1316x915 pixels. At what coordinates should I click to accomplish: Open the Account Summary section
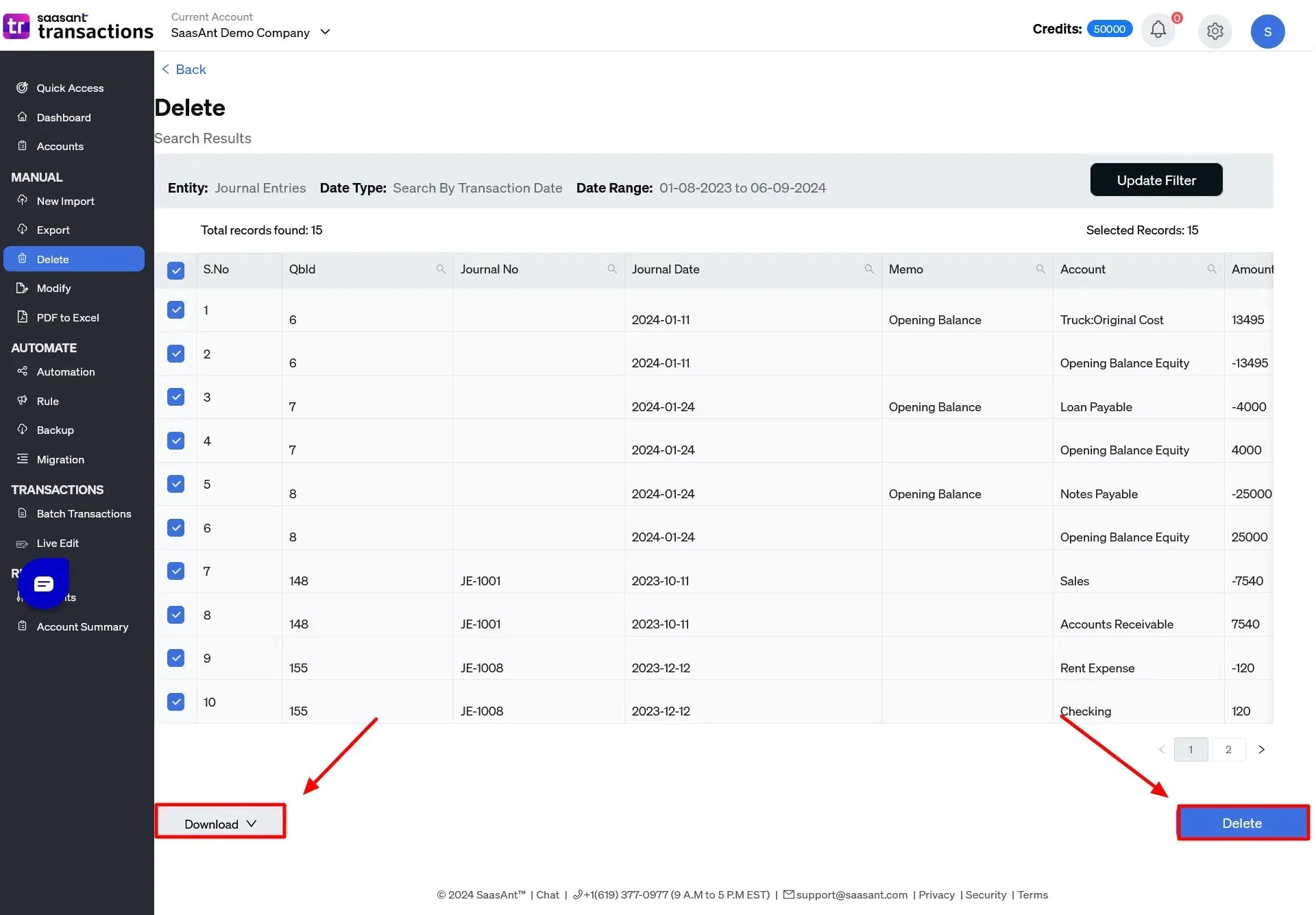pyautogui.click(x=81, y=626)
